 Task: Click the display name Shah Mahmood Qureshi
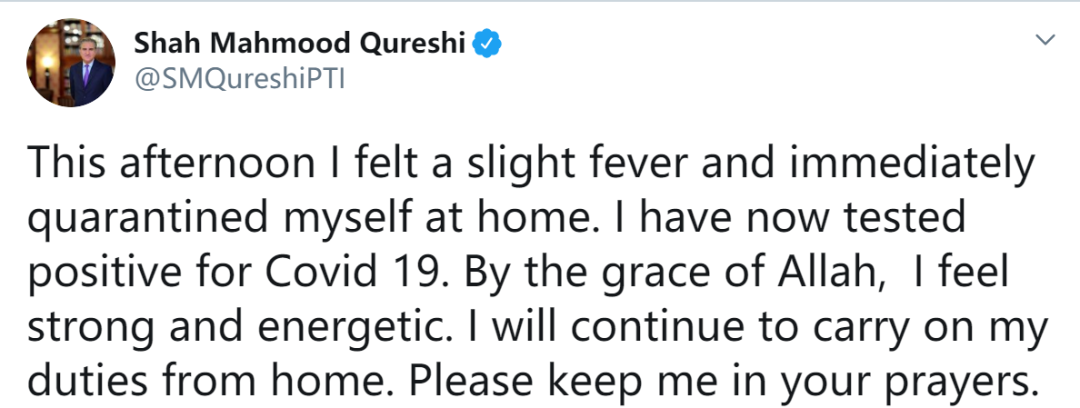(302, 45)
